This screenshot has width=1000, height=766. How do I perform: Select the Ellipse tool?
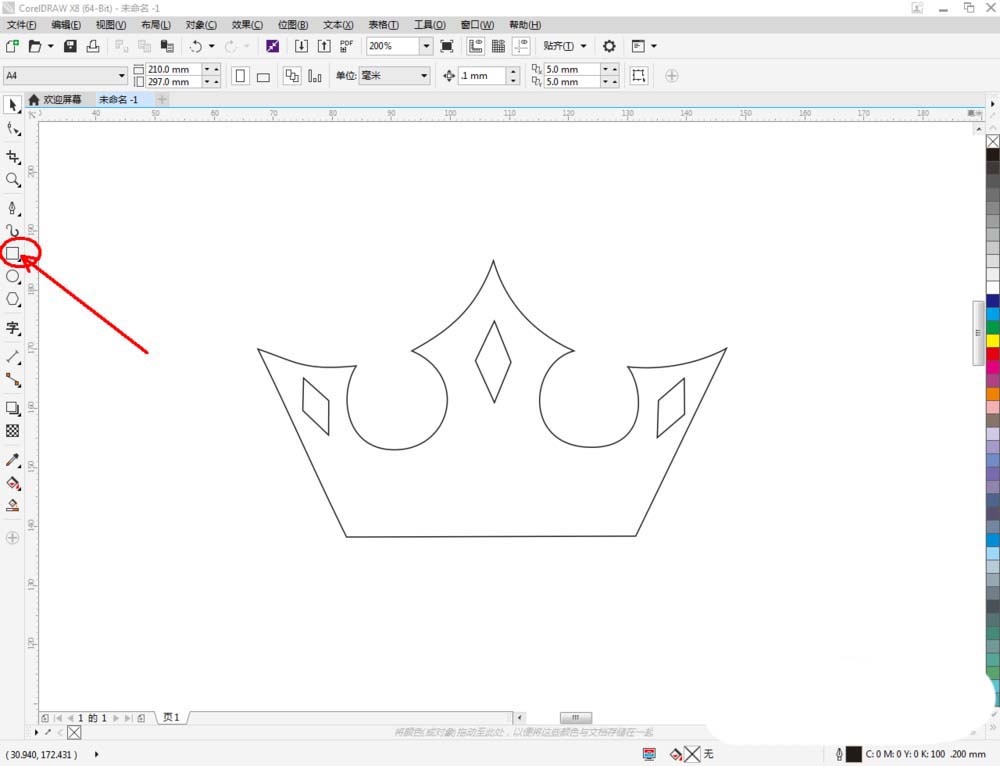point(12,276)
